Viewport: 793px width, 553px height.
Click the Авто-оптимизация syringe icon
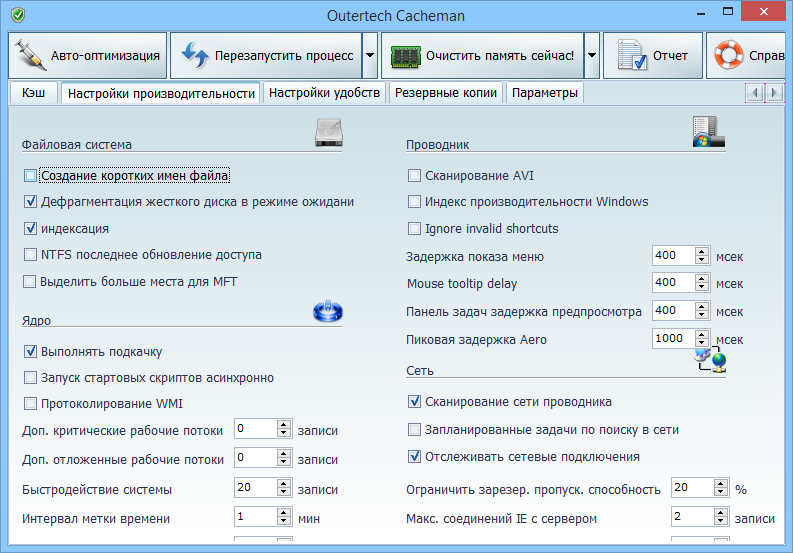tap(31, 55)
